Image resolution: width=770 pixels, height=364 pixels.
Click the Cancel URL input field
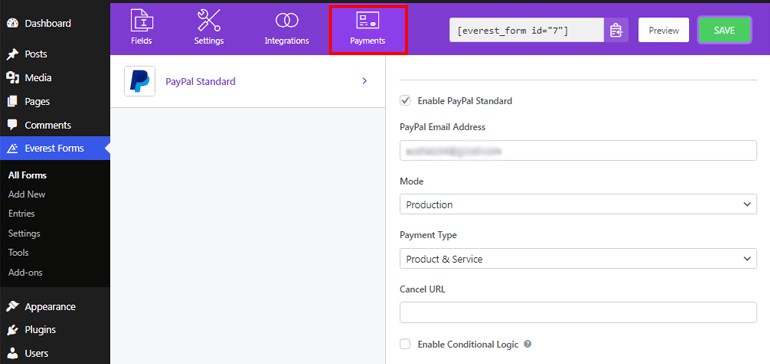tap(578, 312)
